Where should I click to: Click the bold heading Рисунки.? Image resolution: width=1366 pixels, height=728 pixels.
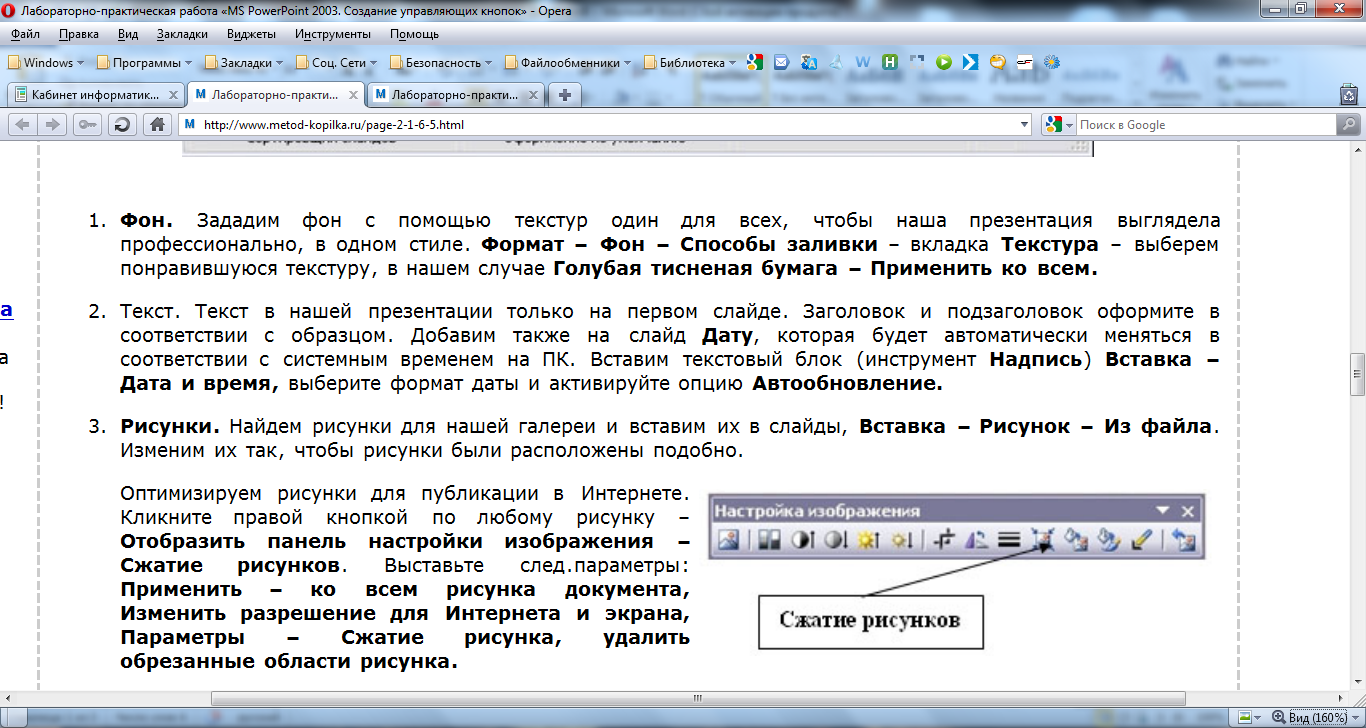[170, 427]
